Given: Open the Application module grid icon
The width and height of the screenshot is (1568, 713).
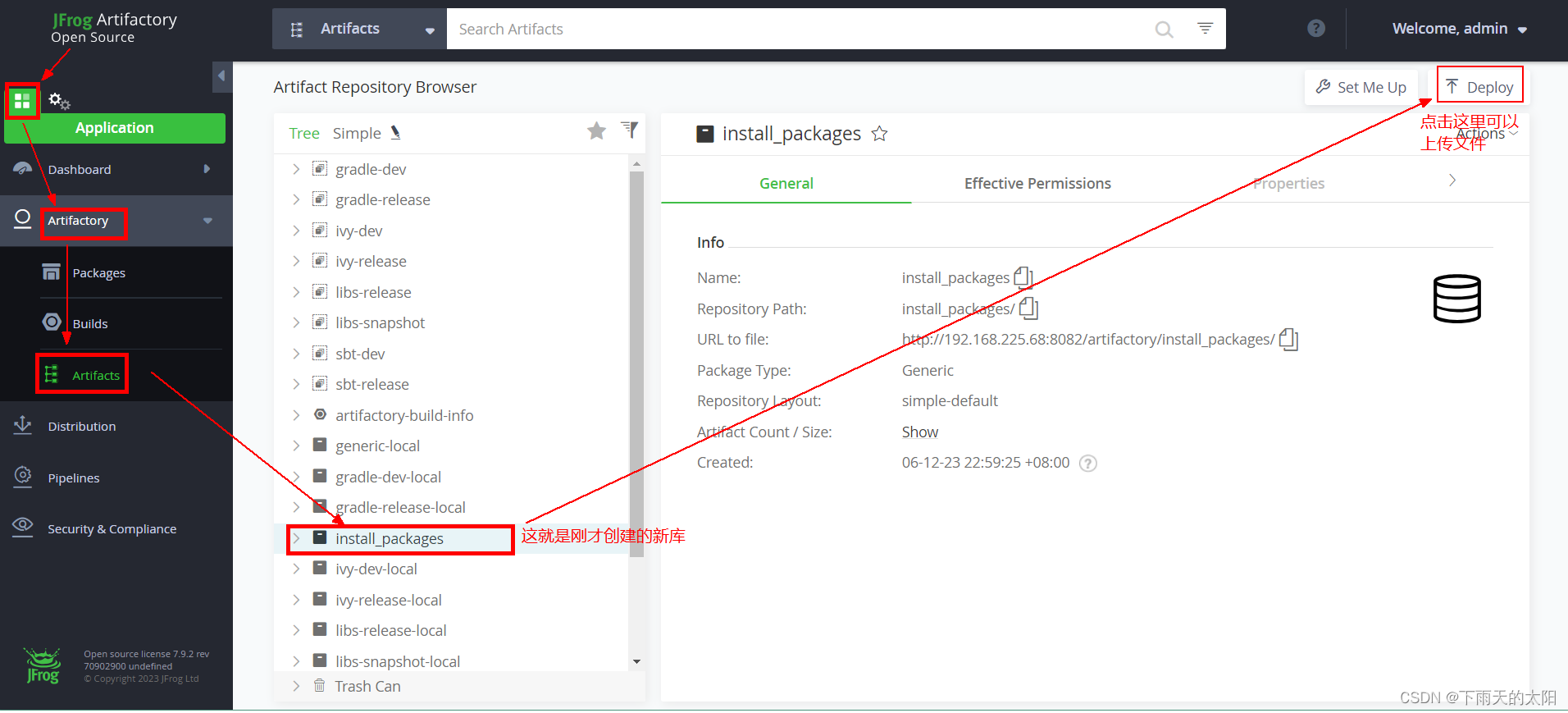Looking at the screenshot, I should tap(22, 101).
